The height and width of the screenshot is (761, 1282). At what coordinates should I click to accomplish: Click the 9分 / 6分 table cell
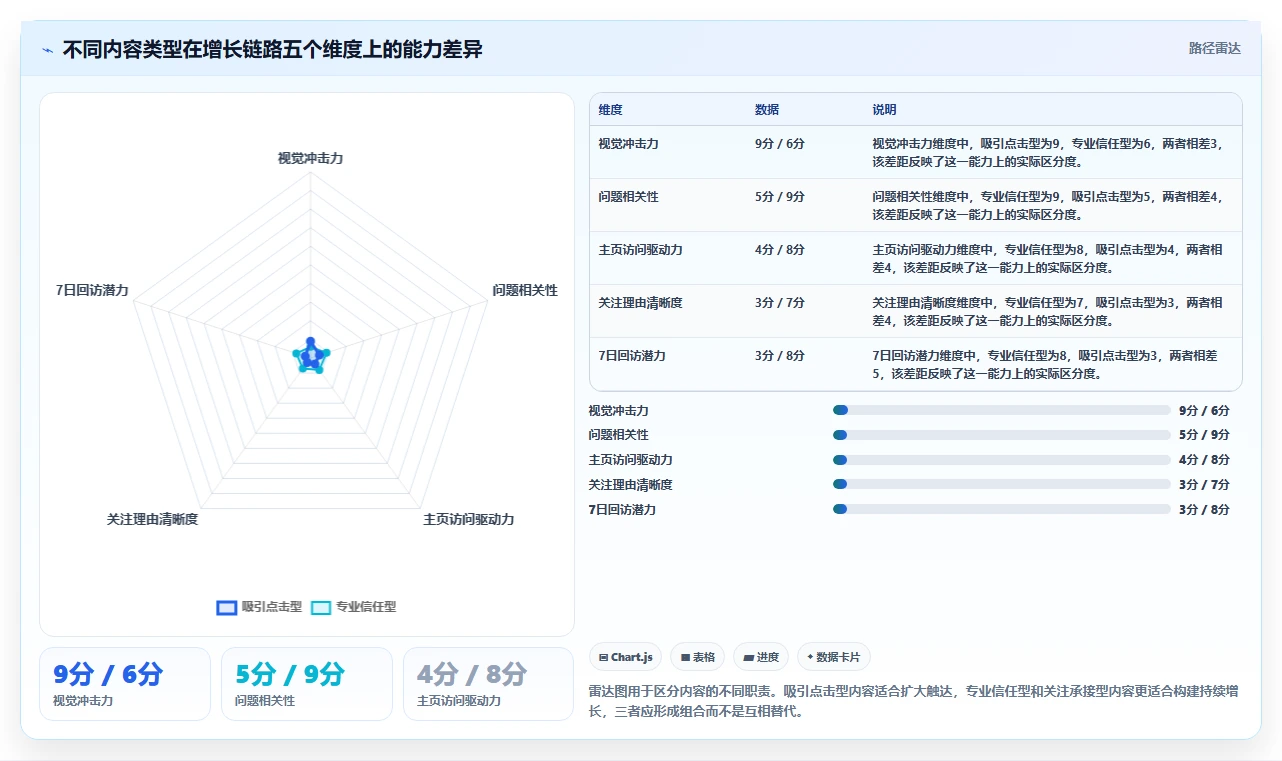click(x=779, y=144)
